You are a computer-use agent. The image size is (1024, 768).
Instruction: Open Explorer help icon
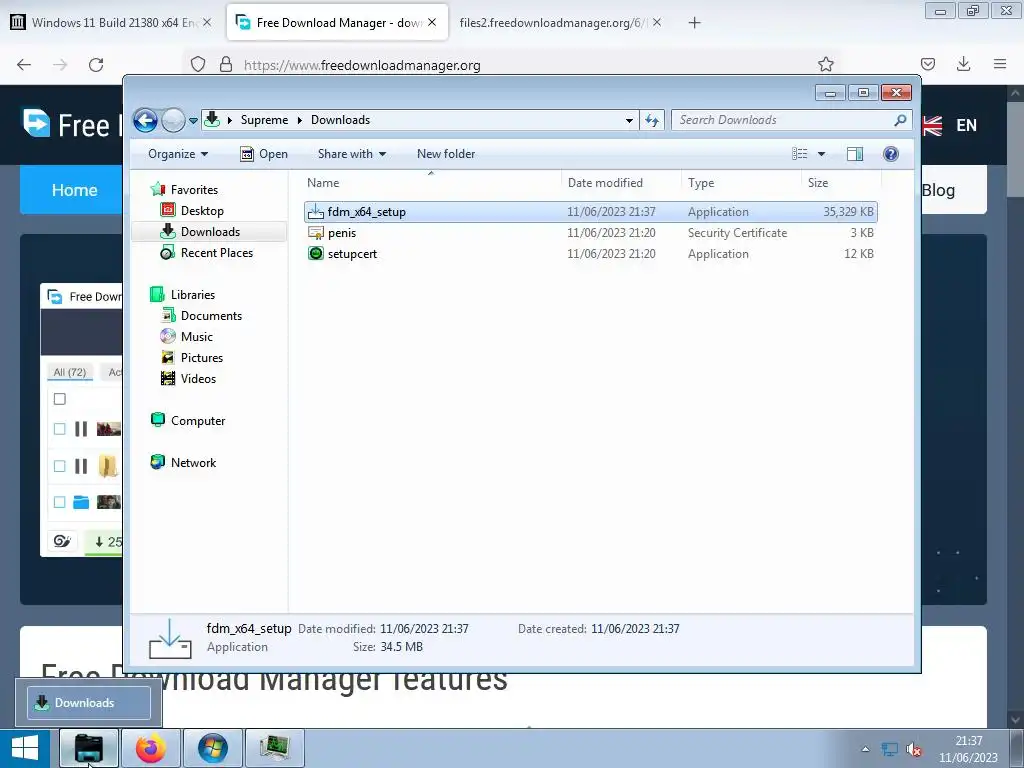tap(891, 154)
